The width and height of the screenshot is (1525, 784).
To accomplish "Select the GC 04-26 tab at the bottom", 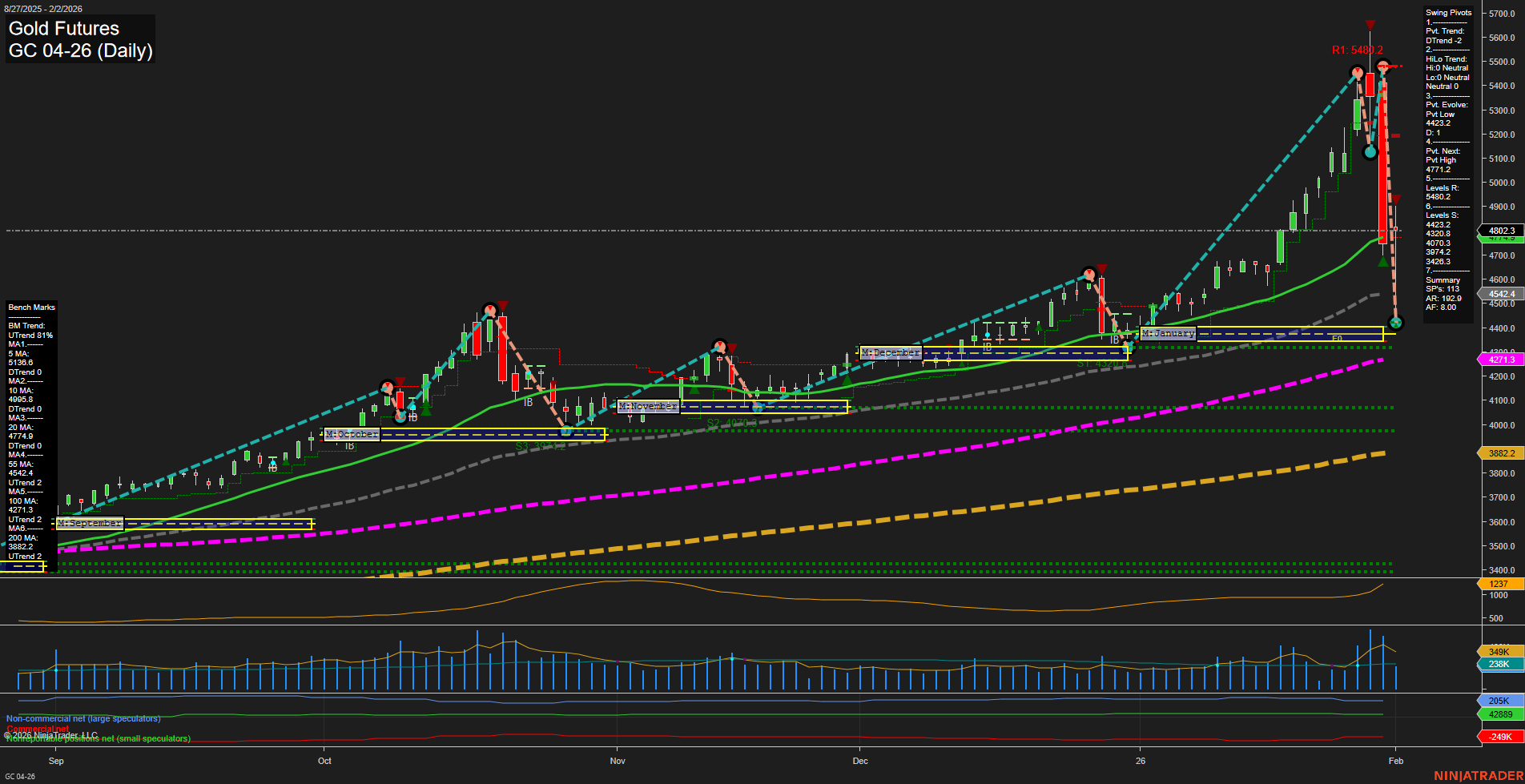I will pyautogui.click(x=22, y=775).
